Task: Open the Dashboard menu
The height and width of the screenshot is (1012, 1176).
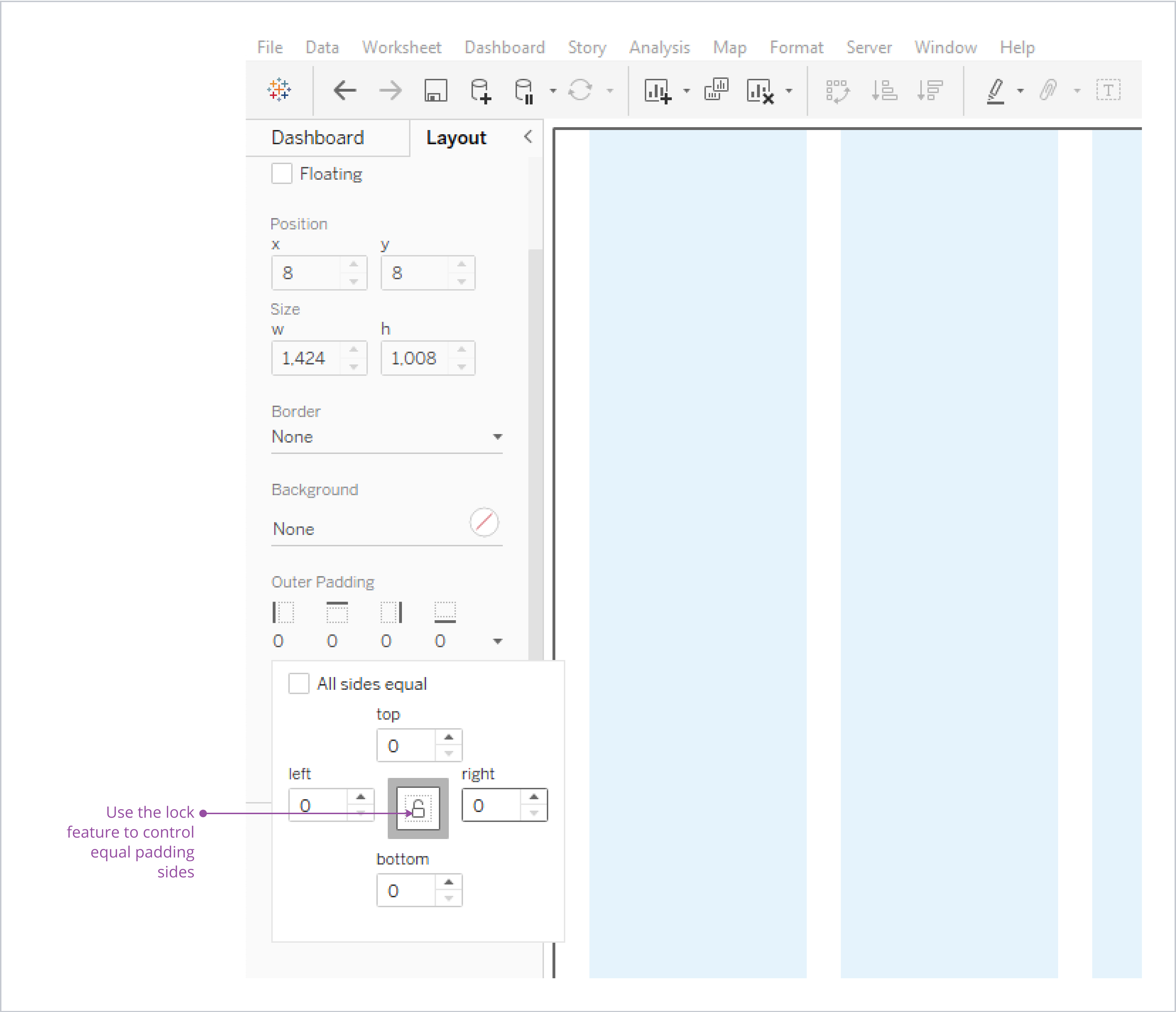Action: click(x=505, y=47)
